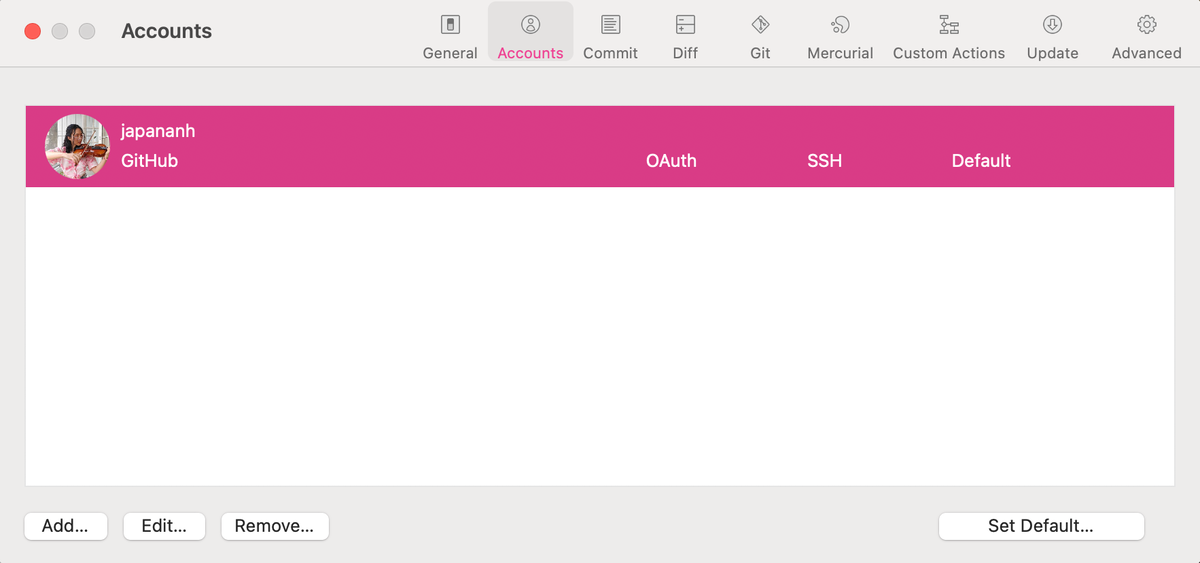This screenshot has height=563, width=1200.
Task: Open the Diff preferences pane
Action: (685, 36)
